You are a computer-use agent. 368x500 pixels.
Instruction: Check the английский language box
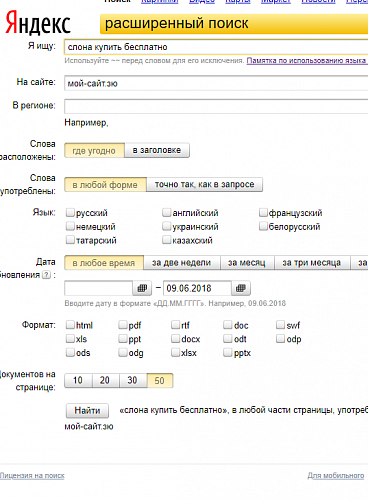[x=166, y=213]
